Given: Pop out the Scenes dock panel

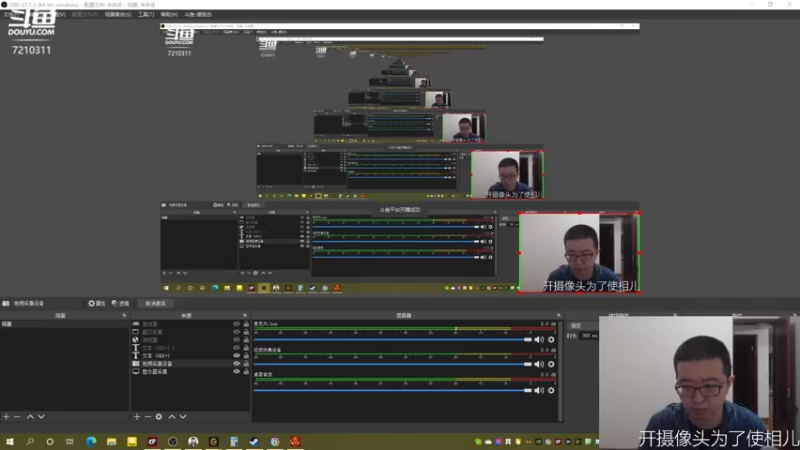Looking at the screenshot, I should click(x=124, y=315).
